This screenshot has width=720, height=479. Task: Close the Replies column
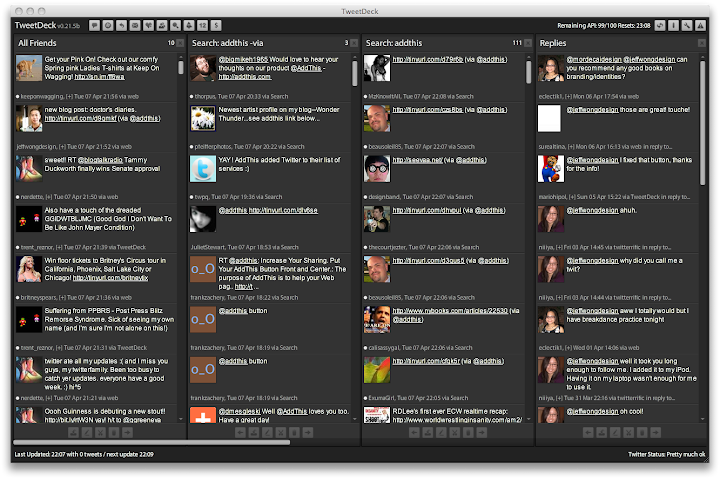tap(702, 43)
